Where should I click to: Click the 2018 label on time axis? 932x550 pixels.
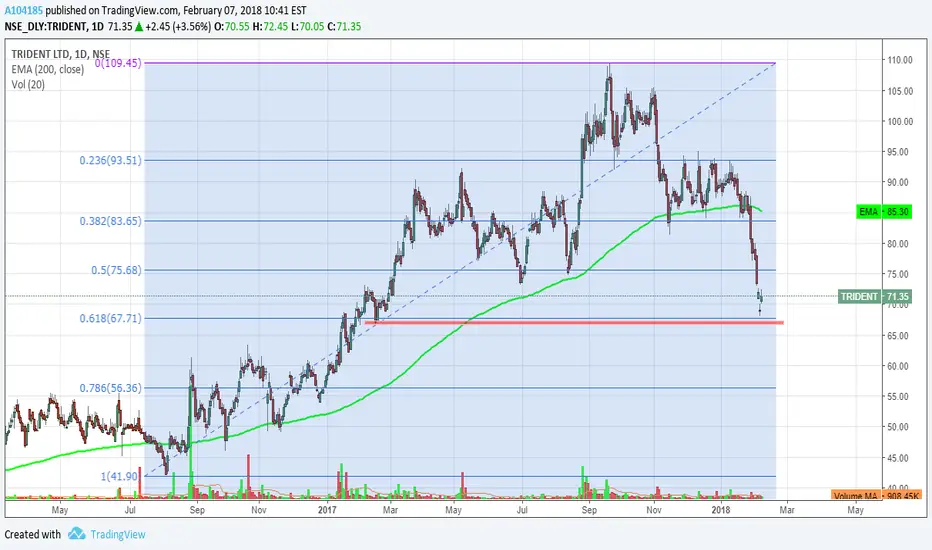[721, 510]
